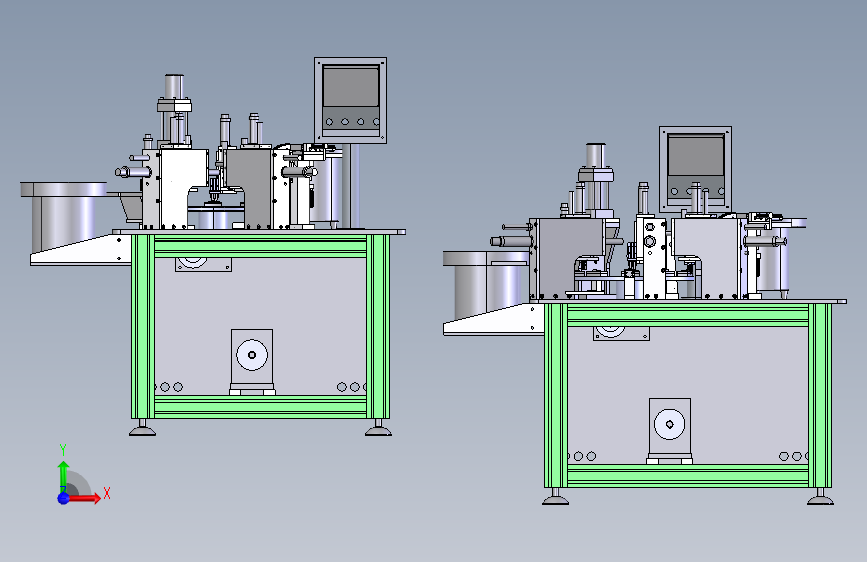Screen dimensions: 867x562
Task: Click the left machine's bottom green frame beam
Action: coord(260,407)
